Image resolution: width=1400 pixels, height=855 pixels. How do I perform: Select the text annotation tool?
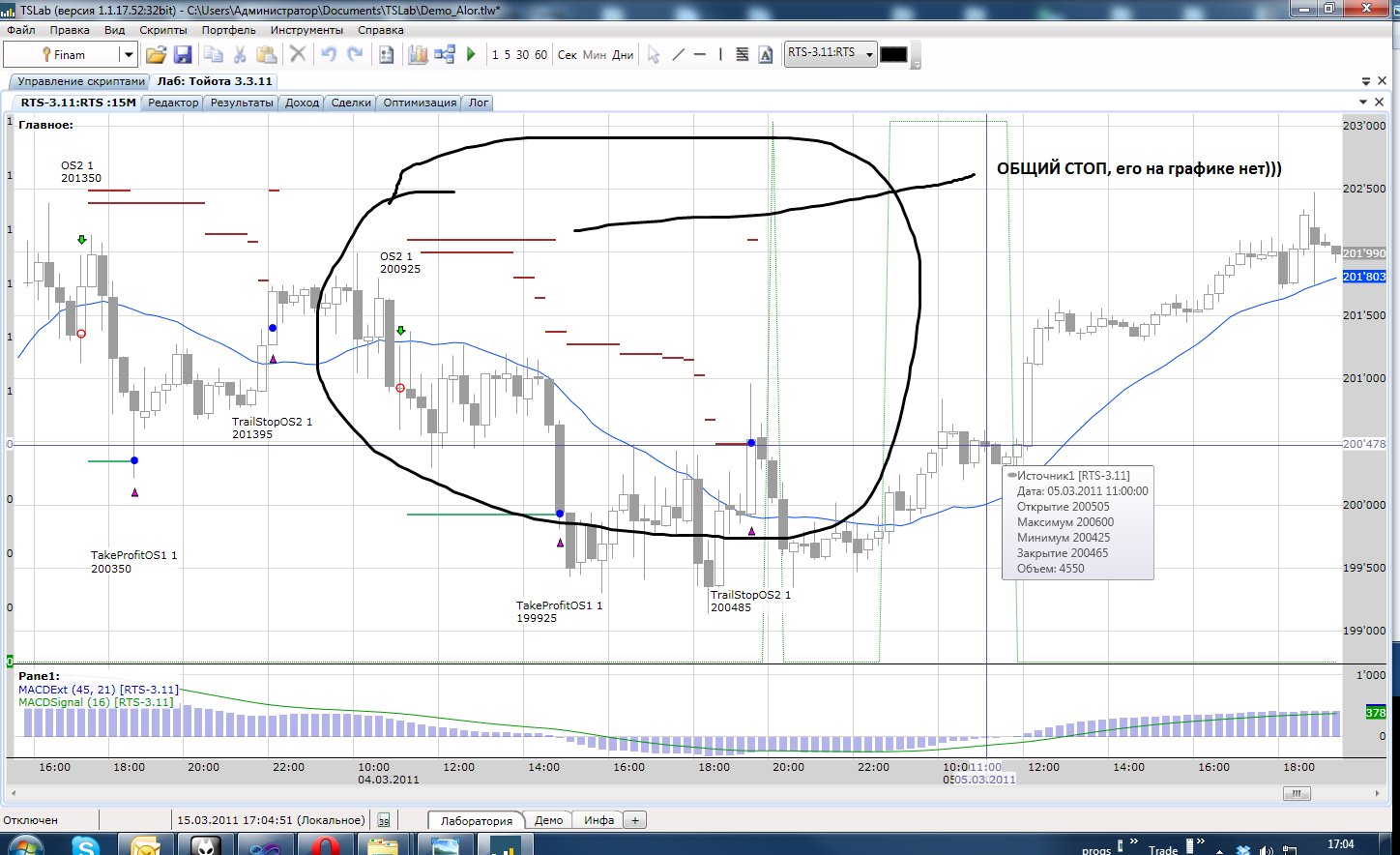tap(766, 54)
